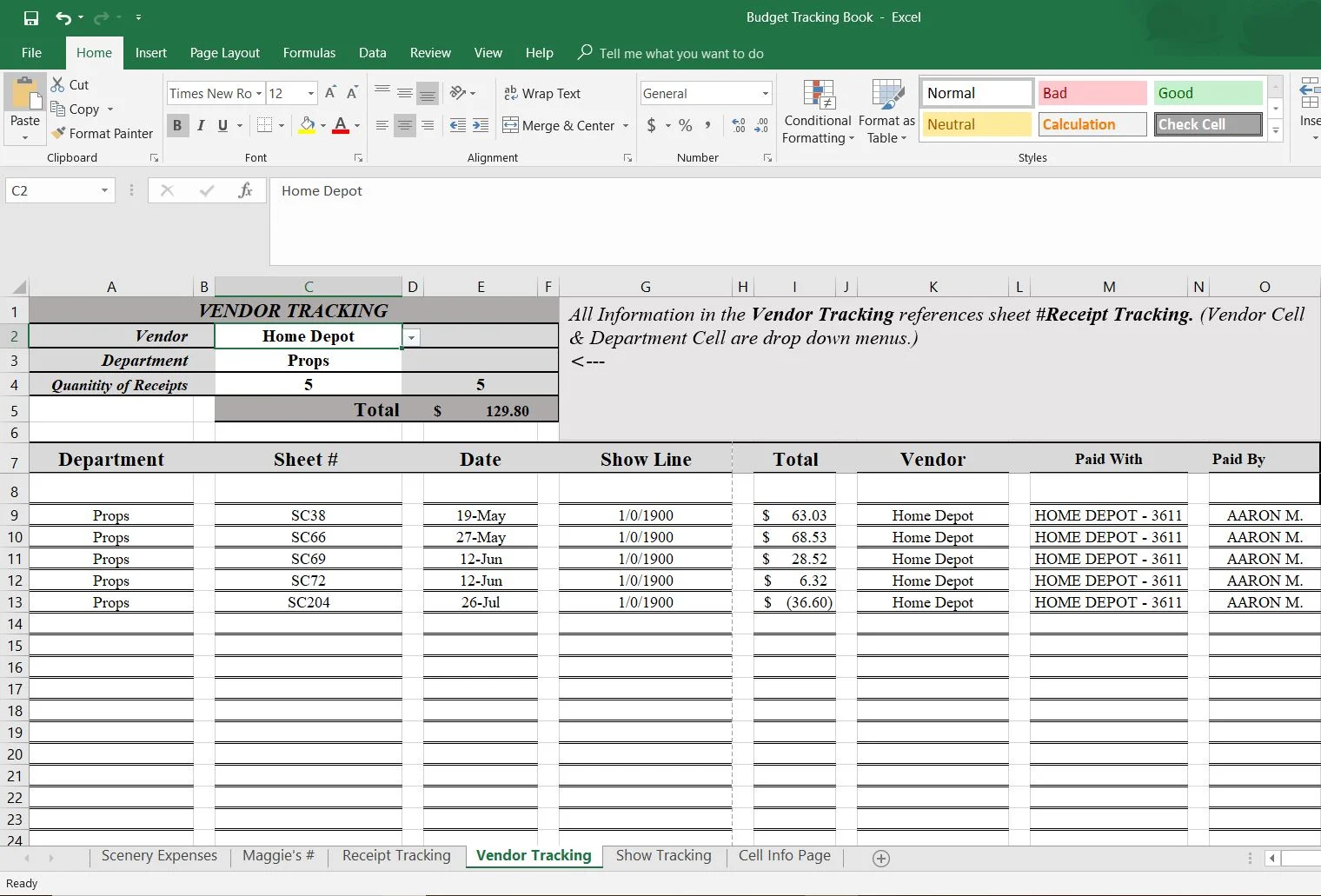The height and width of the screenshot is (896, 1321).
Task: Open the General number format dropdown
Action: pyautogui.click(x=763, y=93)
